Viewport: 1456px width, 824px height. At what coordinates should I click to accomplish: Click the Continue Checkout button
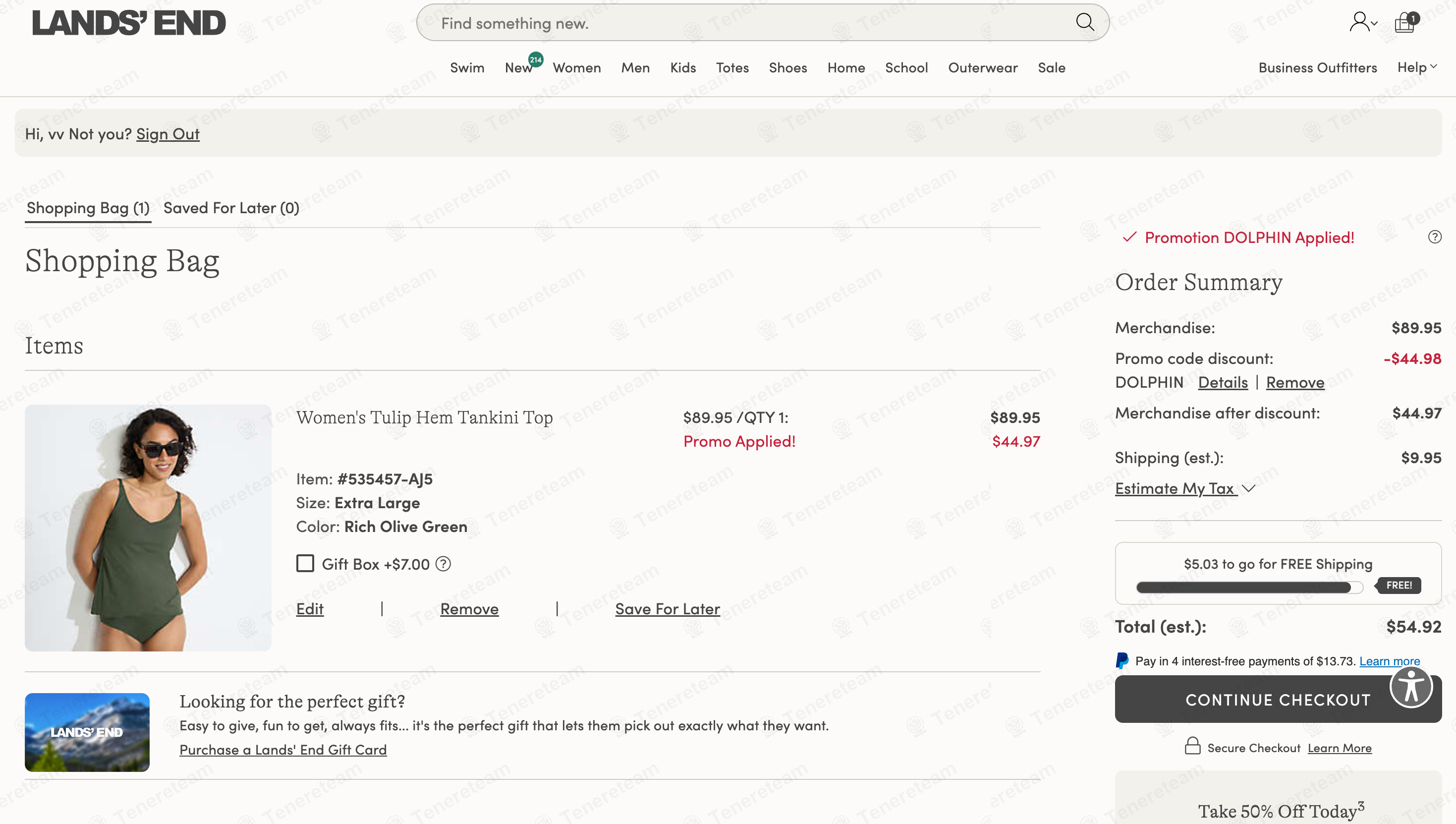coord(1278,700)
